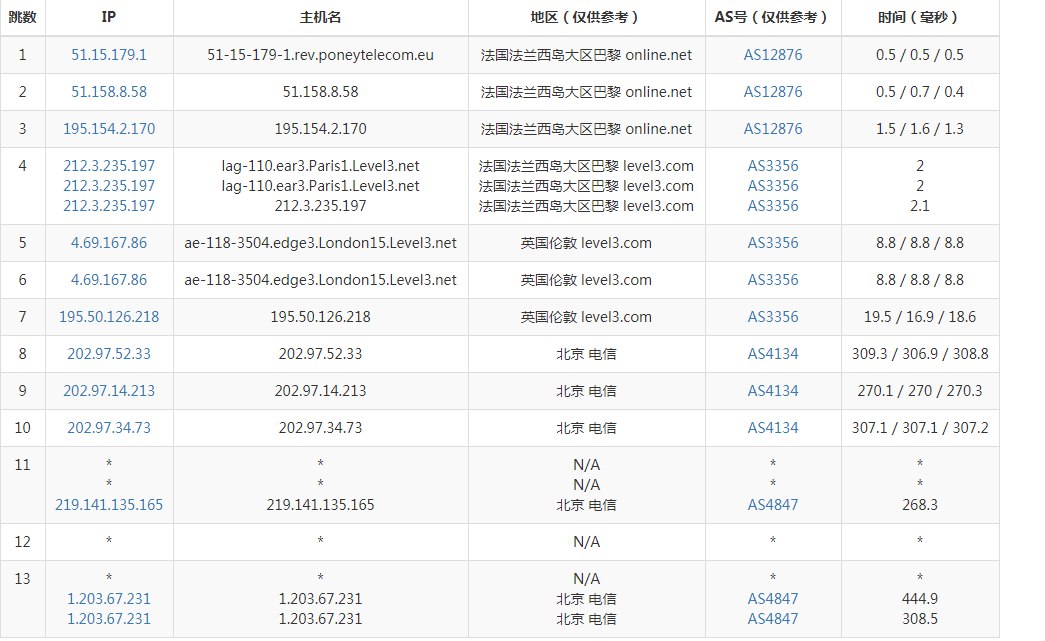
Task: Select hostname 51-15-179-1.rev.poneytelecom.eu
Action: pos(320,55)
